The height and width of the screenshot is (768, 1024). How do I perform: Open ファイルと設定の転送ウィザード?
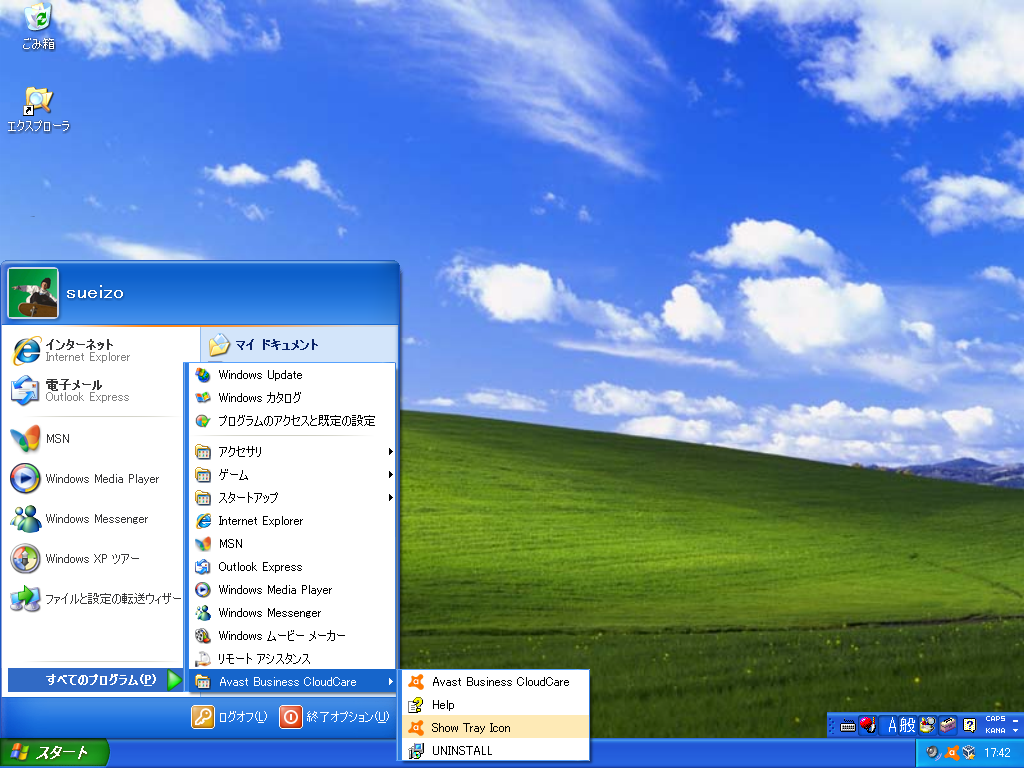click(x=95, y=598)
